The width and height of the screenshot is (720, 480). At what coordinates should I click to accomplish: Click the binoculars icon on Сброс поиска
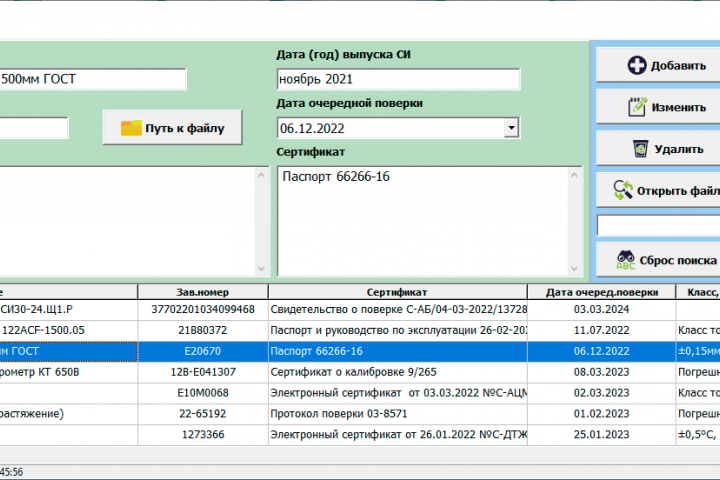point(625,260)
